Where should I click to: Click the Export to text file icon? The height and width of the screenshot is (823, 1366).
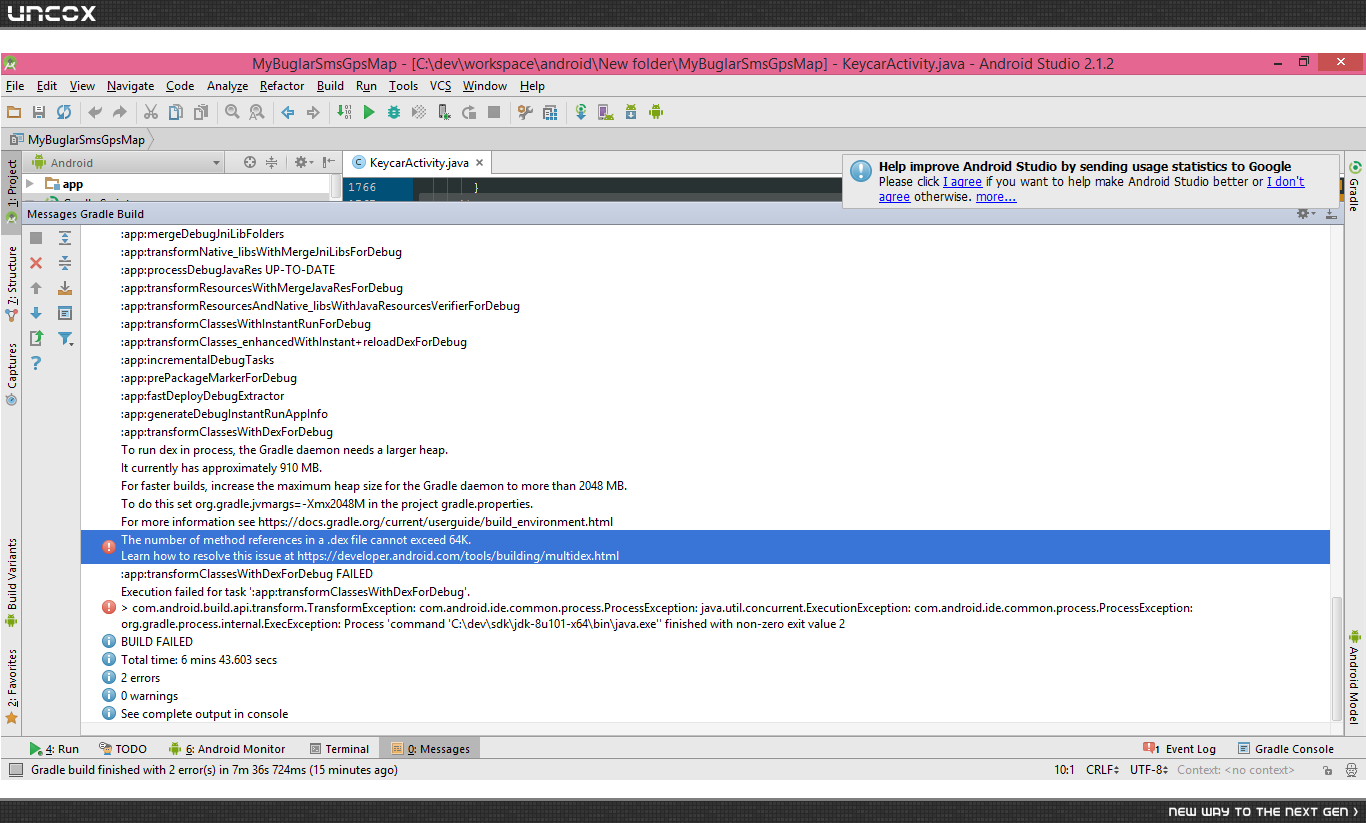coord(36,338)
